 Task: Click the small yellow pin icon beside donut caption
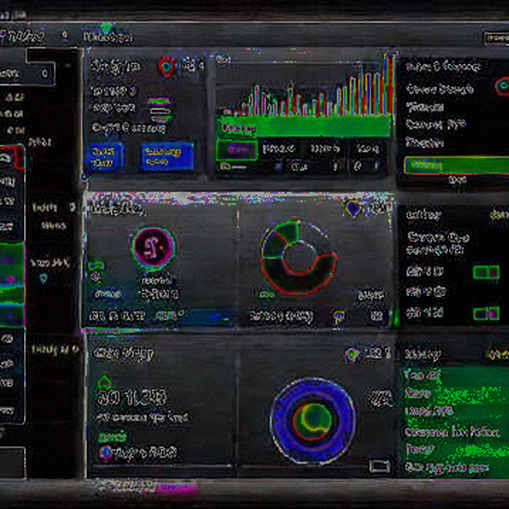[339, 317]
